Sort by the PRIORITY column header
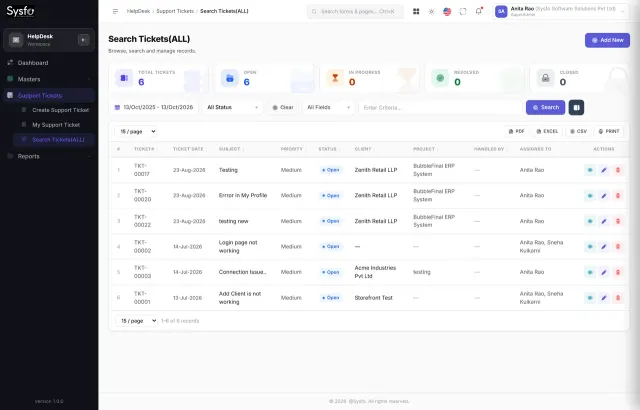640x410 pixels. (x=291, y=149)
